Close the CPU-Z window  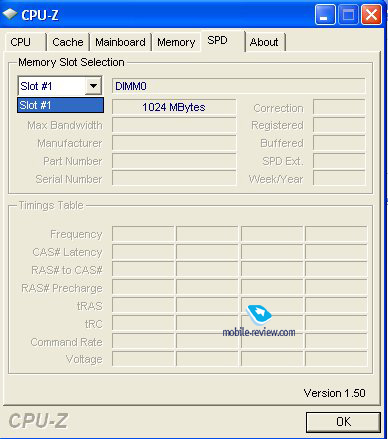coord(372,15)
